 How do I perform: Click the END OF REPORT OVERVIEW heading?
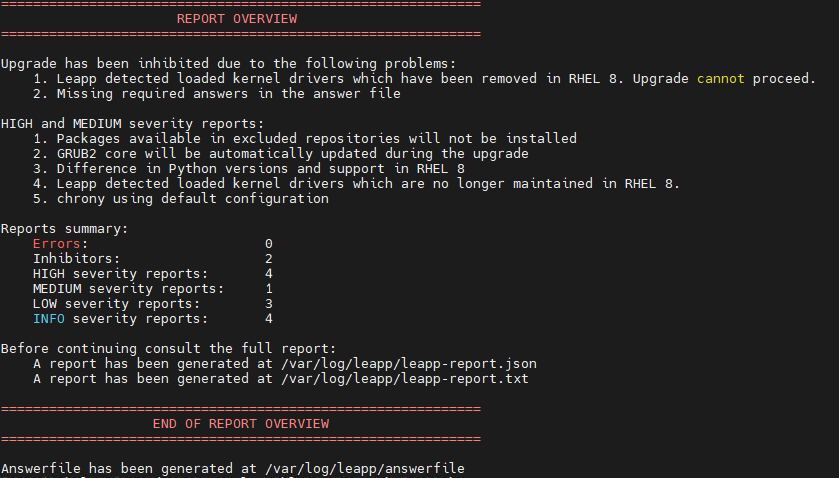coord(240,424)
